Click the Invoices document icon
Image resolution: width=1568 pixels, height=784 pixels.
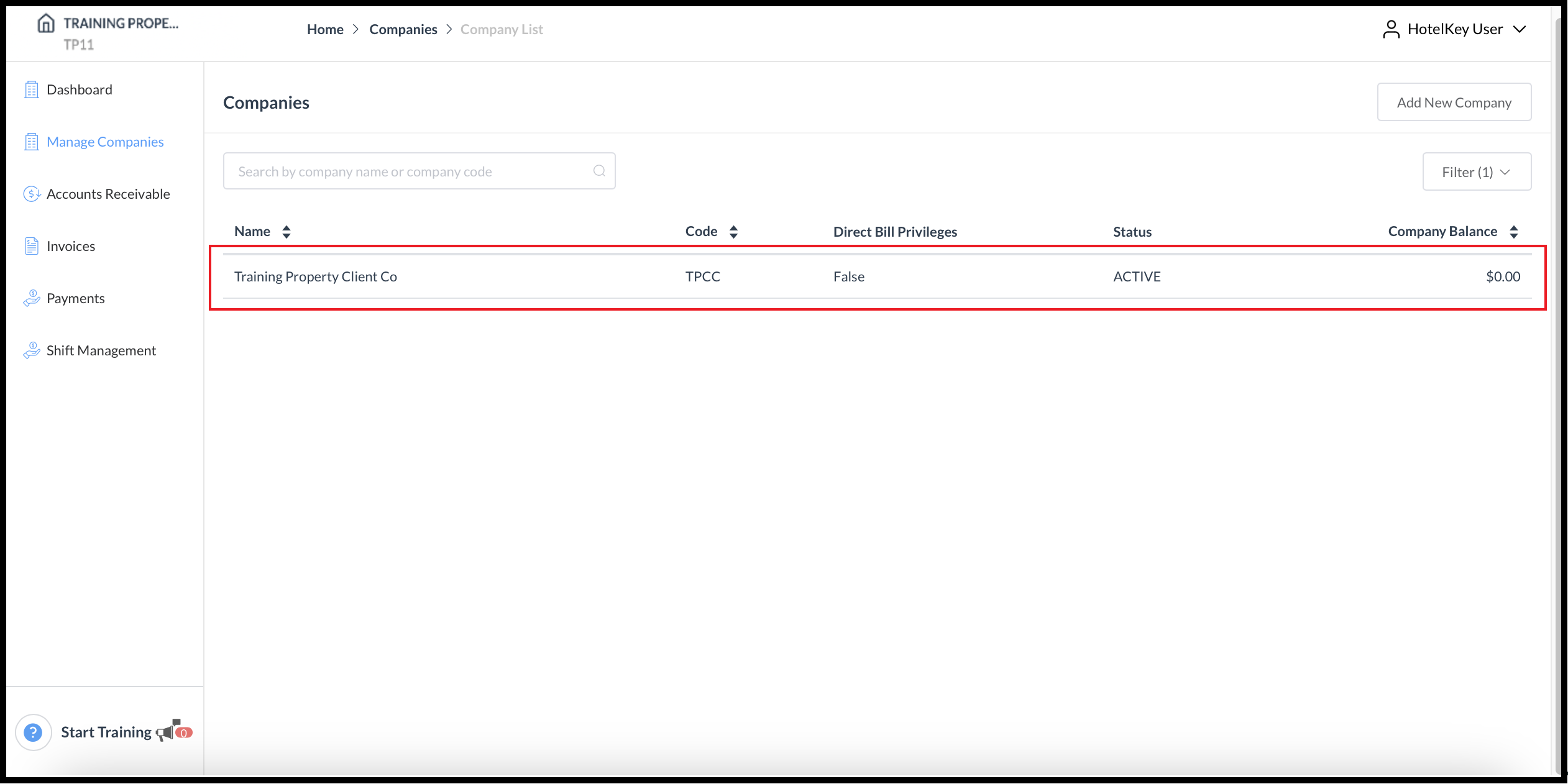click(x=31, y=247)
